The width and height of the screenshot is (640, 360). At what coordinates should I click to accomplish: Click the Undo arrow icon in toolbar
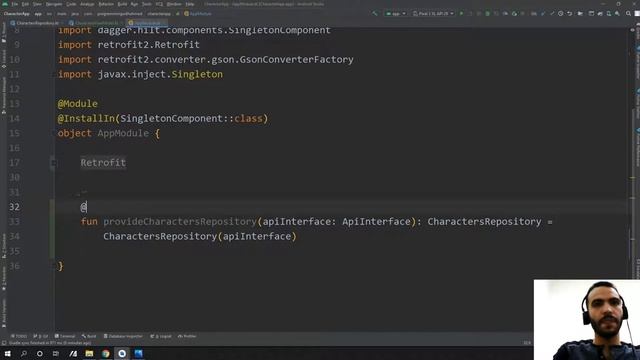[569, 13]
